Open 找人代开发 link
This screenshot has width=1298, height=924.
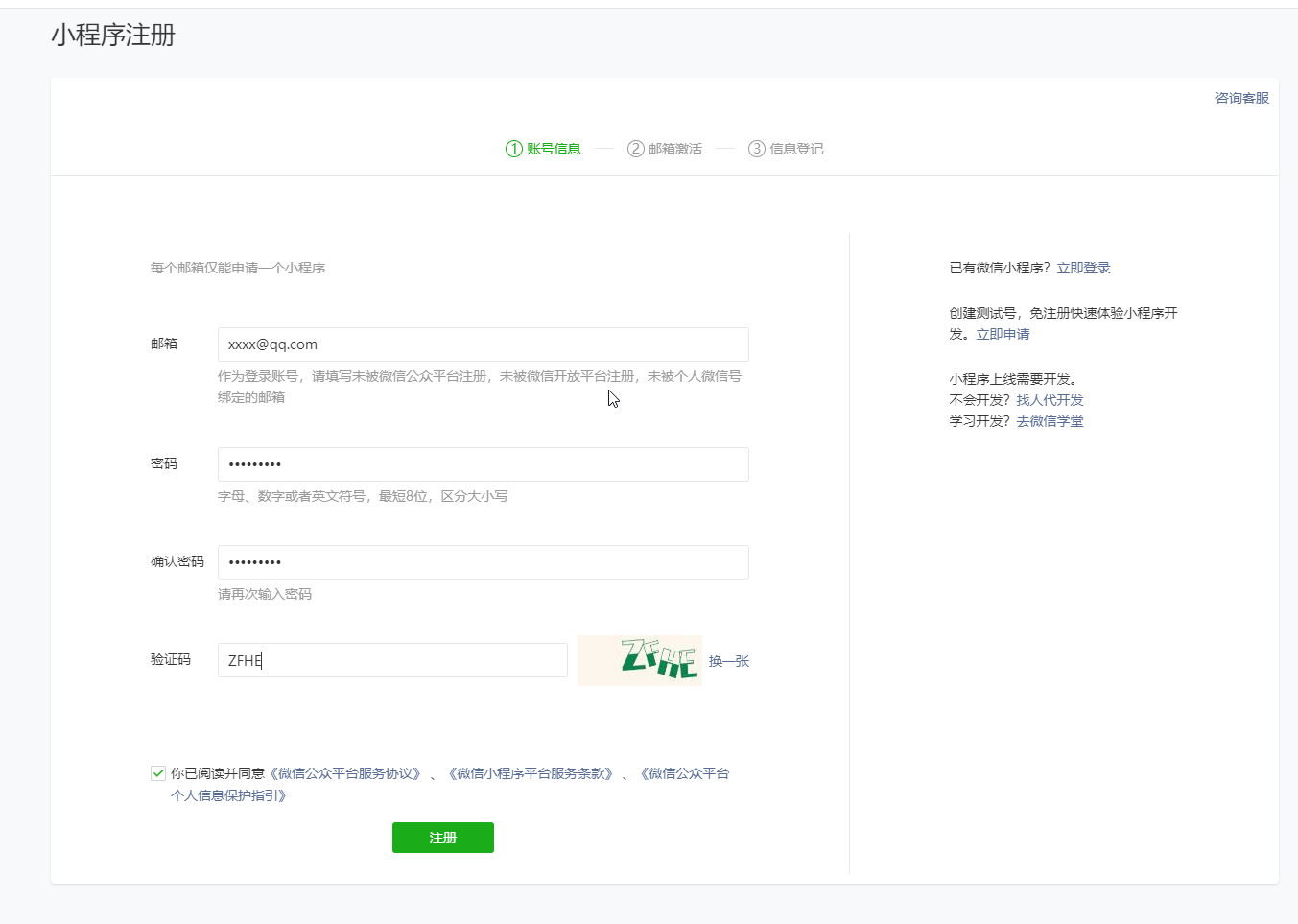[x=1050, y=400]
